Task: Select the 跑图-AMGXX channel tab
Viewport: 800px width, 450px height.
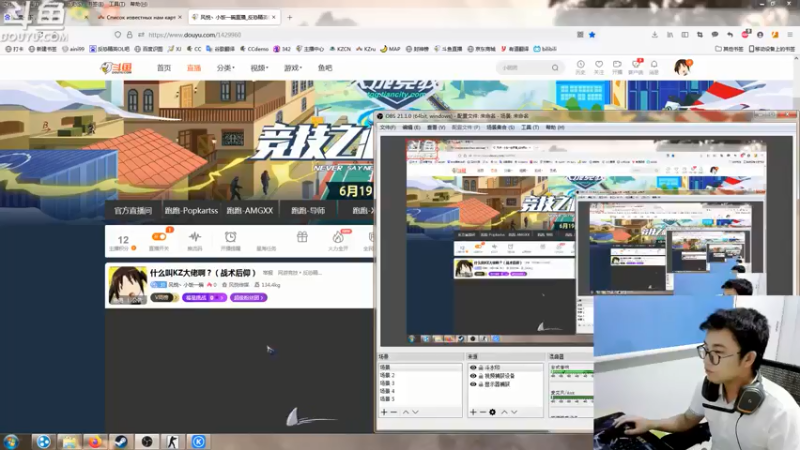Action: click(x=249, y=210)
